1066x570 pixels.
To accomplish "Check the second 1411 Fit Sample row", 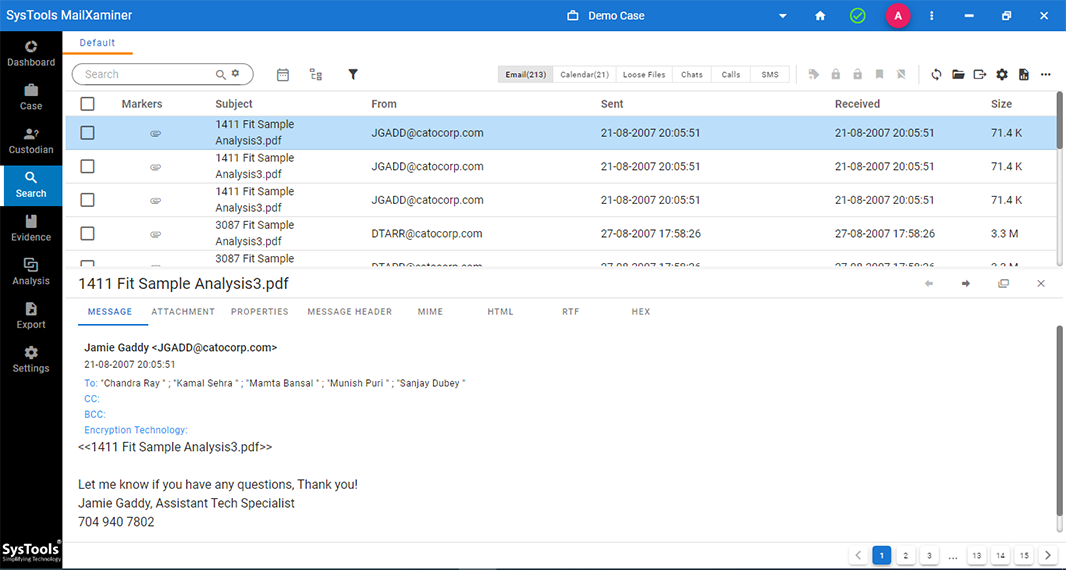I will click(88, 166).
